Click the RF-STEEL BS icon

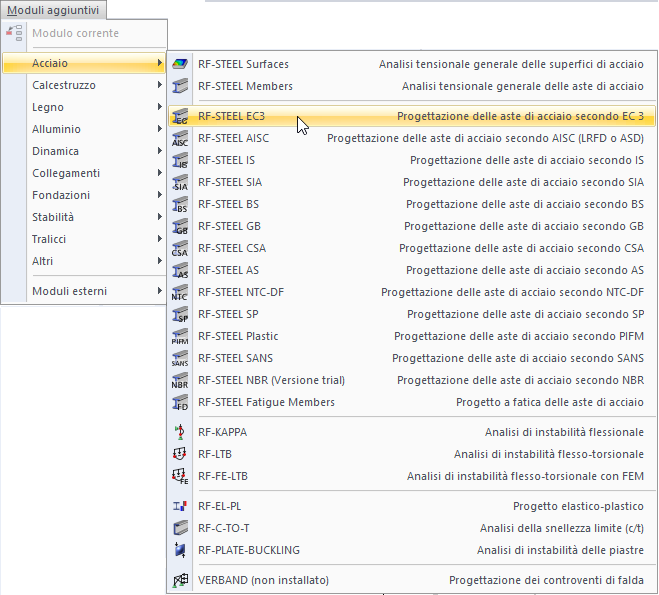coord(180,204)
